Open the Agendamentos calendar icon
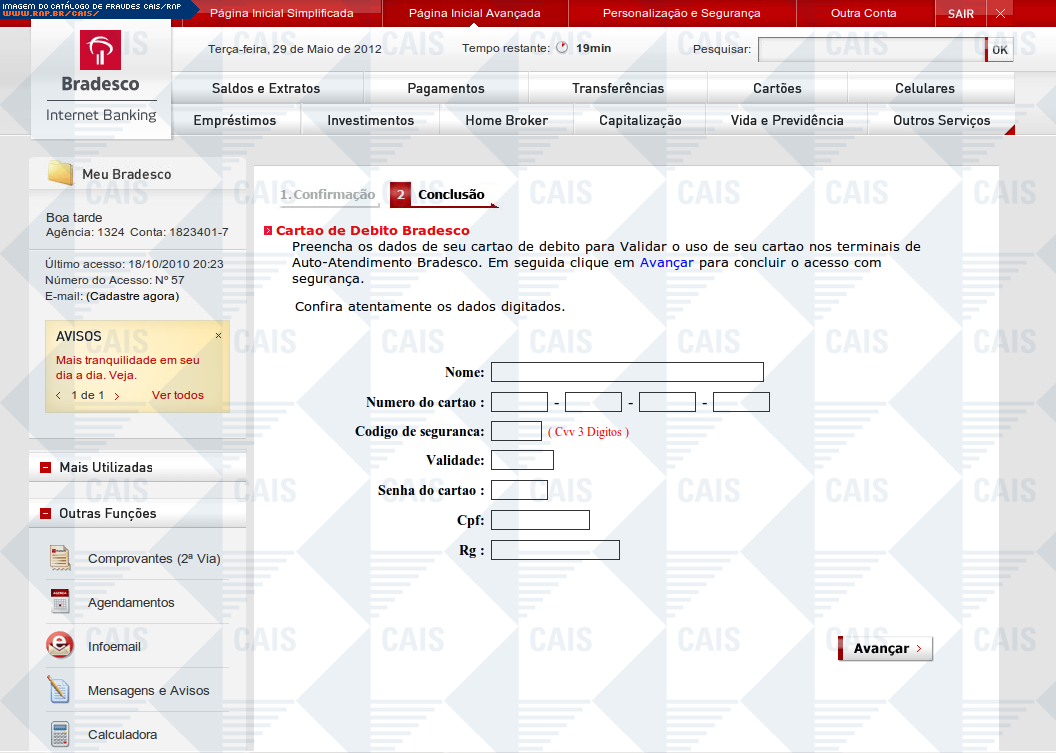 (x=60, y=602)
